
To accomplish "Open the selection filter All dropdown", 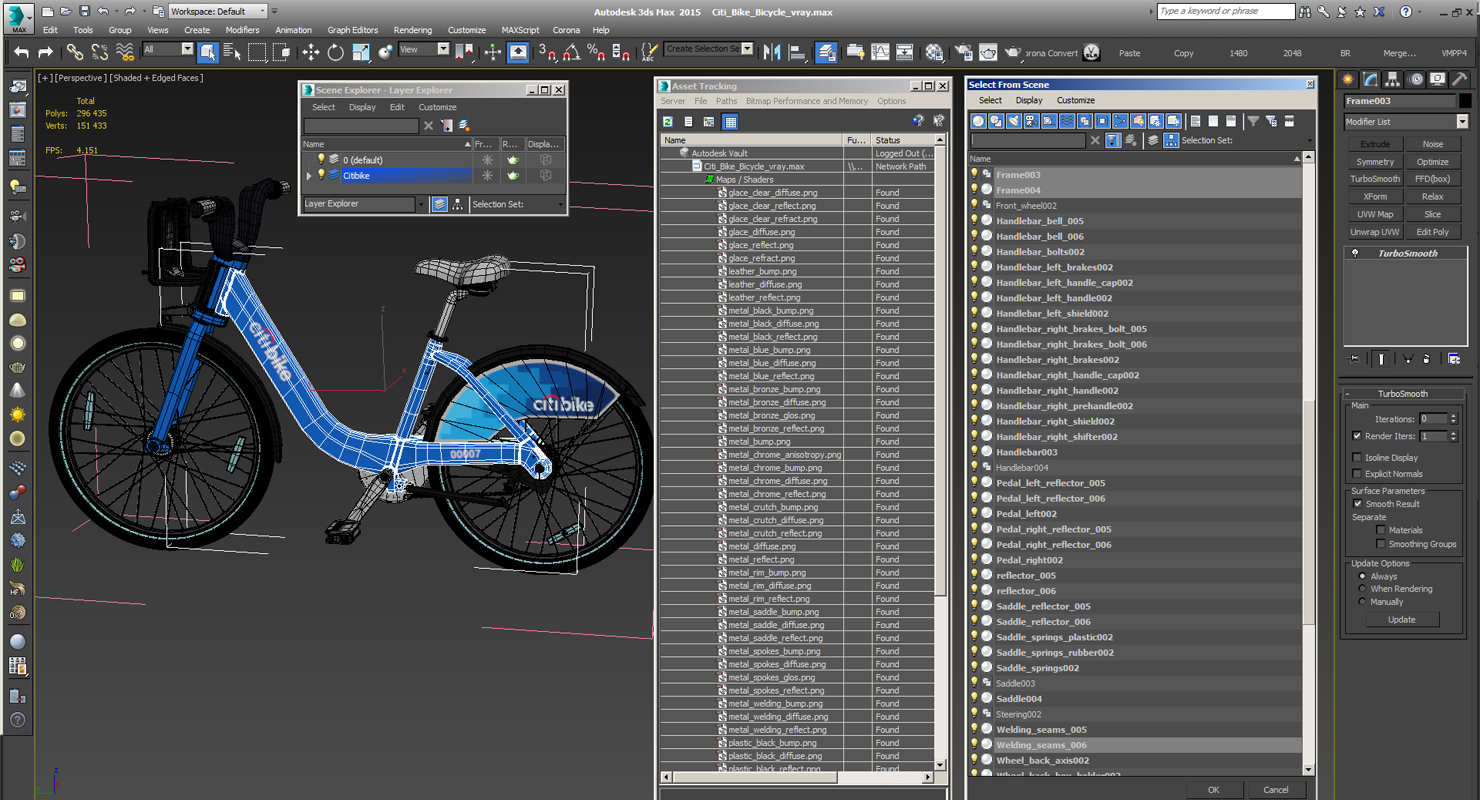I will click(168, 49).
